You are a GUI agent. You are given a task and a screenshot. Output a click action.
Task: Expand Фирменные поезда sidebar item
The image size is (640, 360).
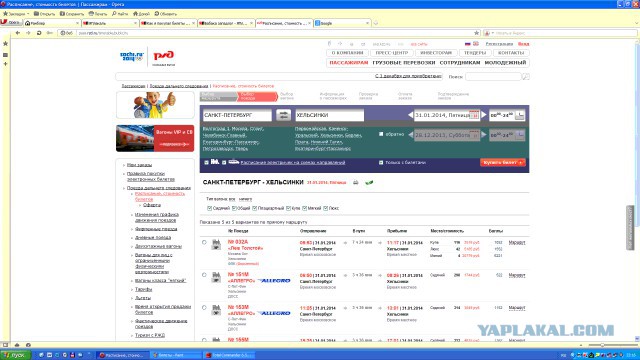pyautogui.click(x=156, y=229)
